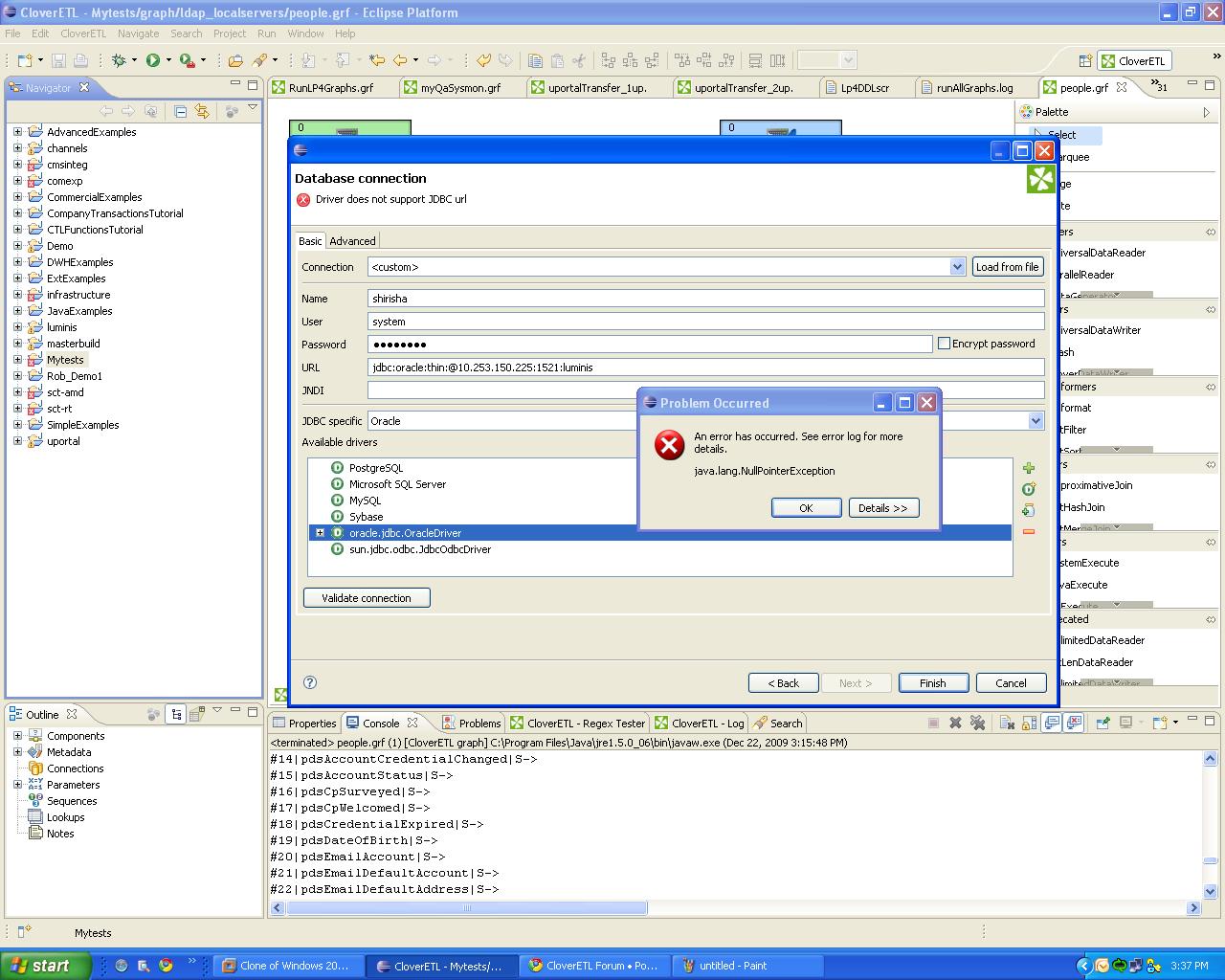Open the Window menu
1225x980 pixels.
pyautogui.click(x=305, y=33)
